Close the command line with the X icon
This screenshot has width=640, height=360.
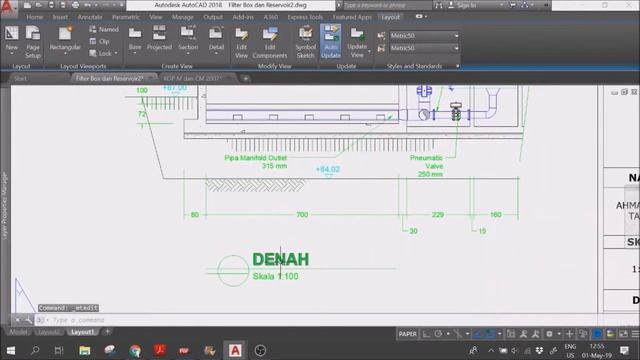coord(17,320)
